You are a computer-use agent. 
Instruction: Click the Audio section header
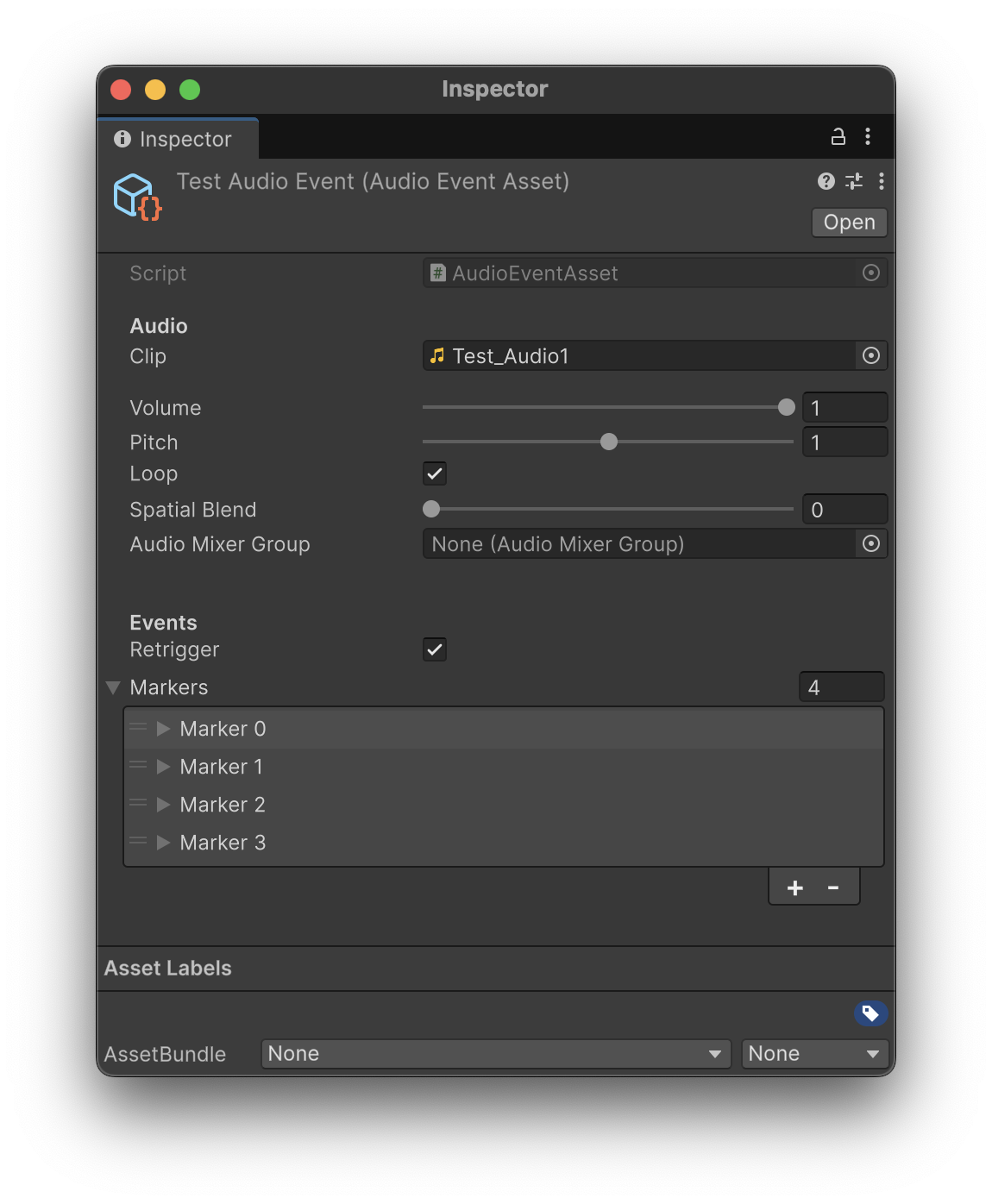pyautogui.click(x=159, y=326)
